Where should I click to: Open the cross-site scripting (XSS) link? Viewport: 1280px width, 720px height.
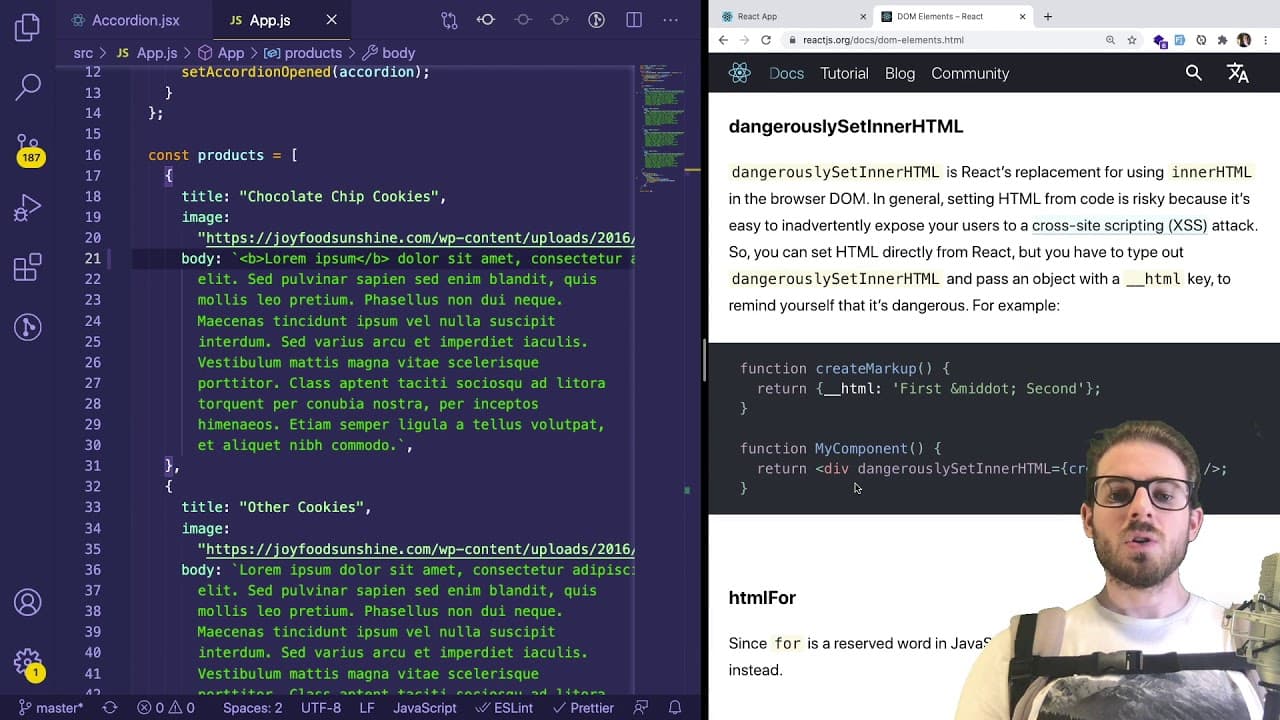[x=1119, y=225]
